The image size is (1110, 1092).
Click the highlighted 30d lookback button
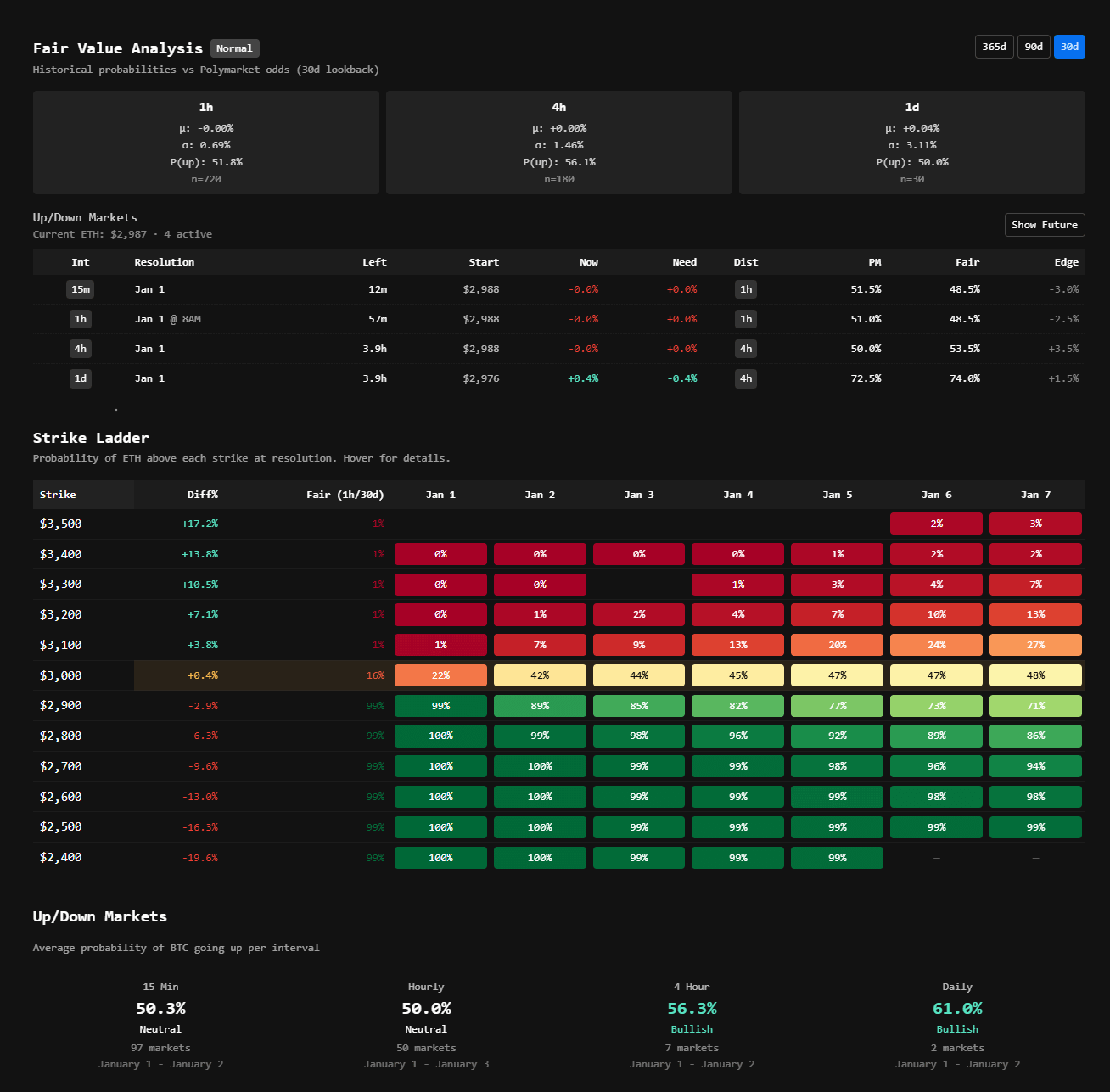(x=1069, y=47)
